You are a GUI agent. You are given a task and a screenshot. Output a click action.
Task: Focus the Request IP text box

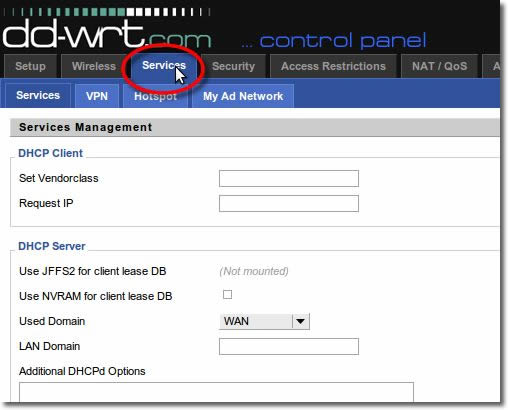[289, 203]
